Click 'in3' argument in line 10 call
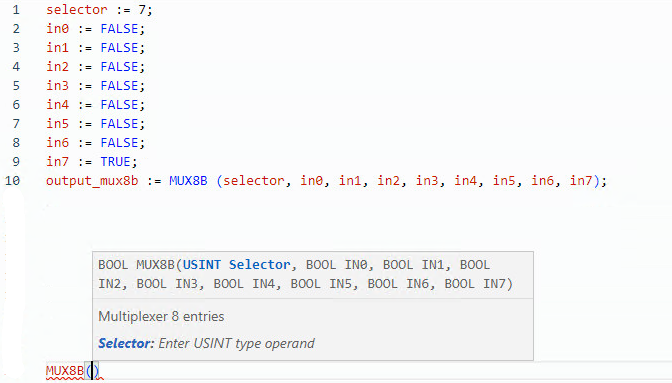 (427, 181)
